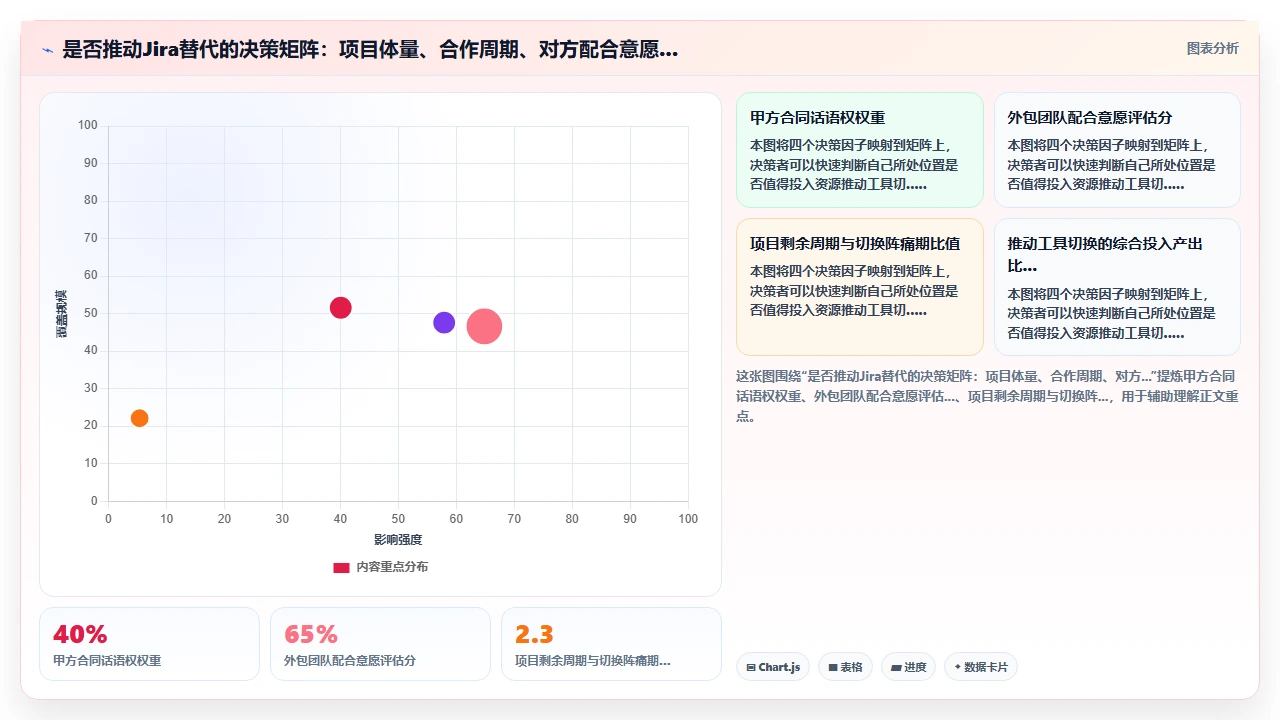
Task: Click the lightning icon beside the title
Action: [x=48, y=50]
